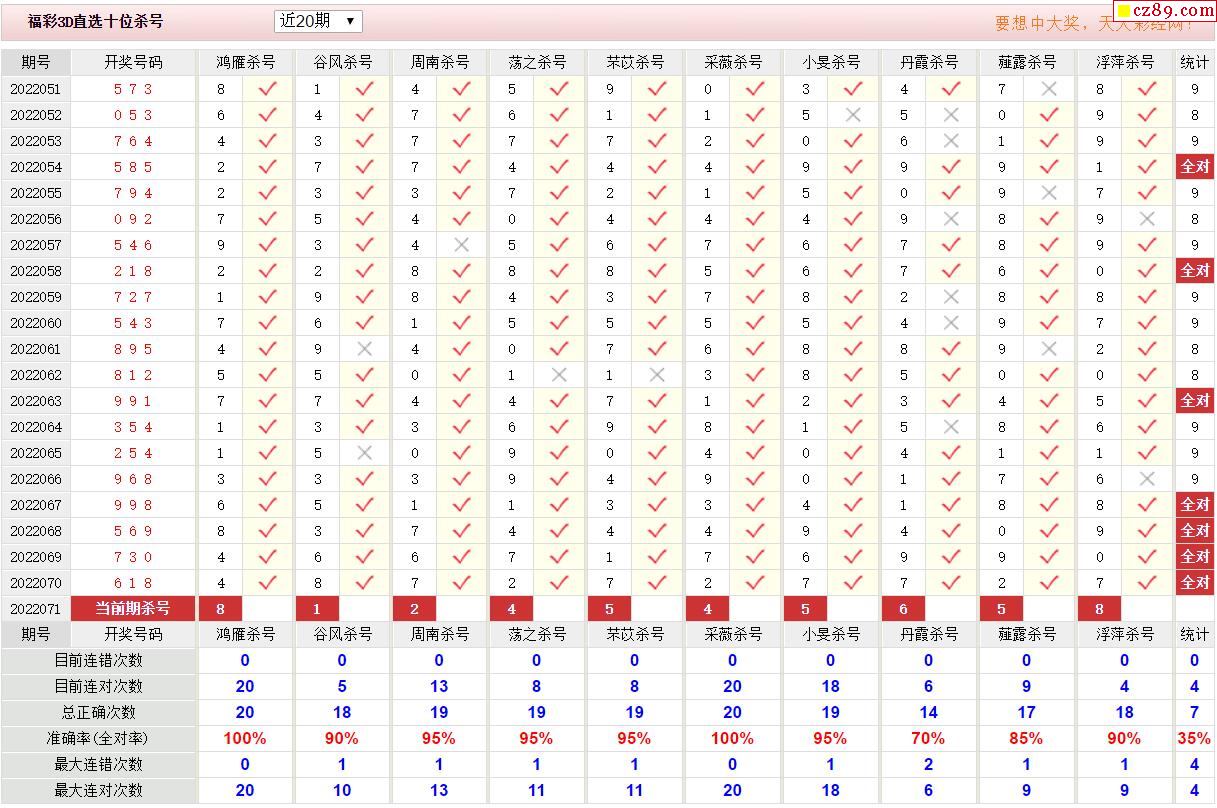Click the red check mark for 浮萍杀号 in row 2022063
Screen dimensions: 1217x808
tap(1147, 401)
